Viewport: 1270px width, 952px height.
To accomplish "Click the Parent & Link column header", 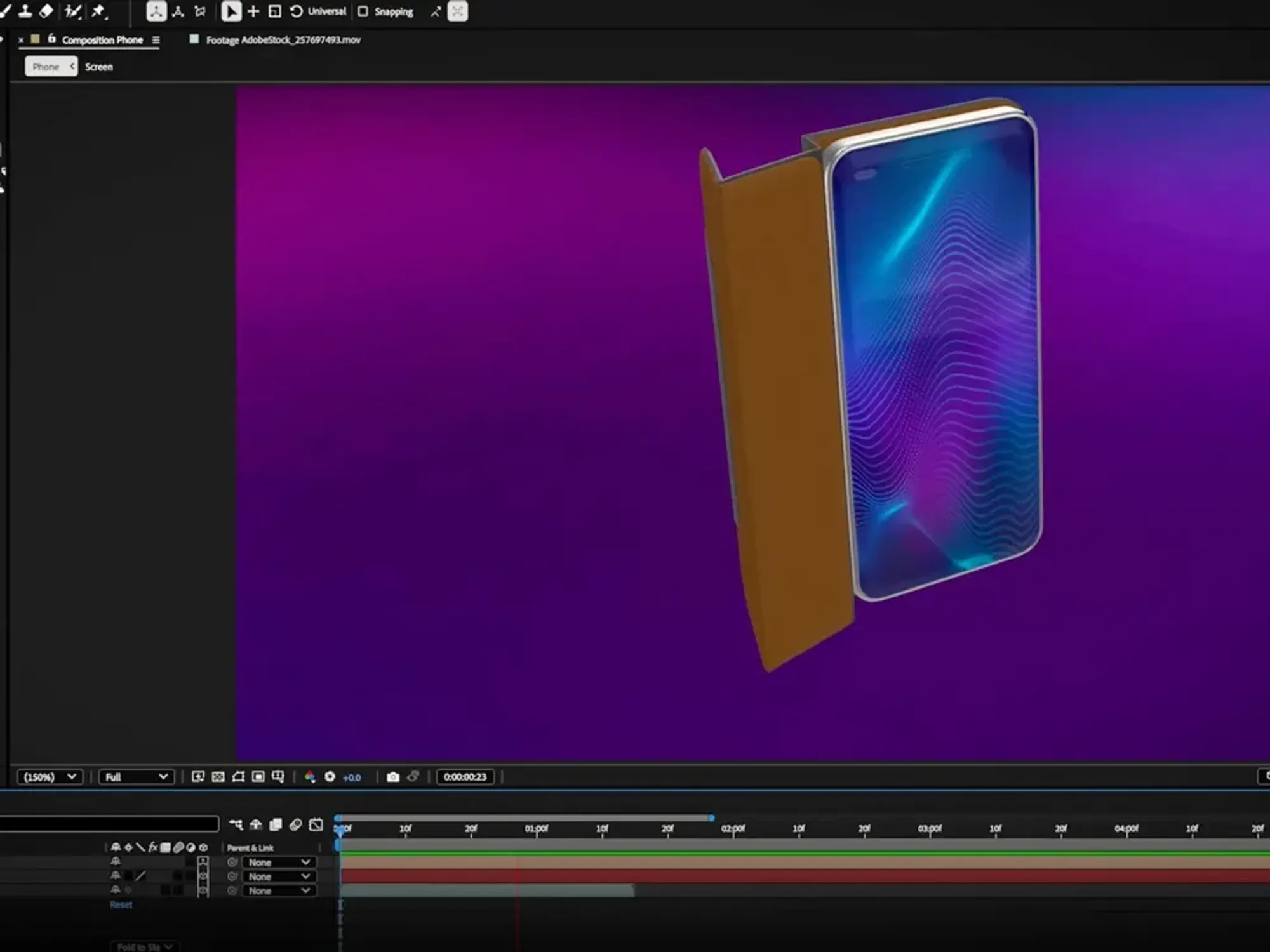I will point(250,848).
